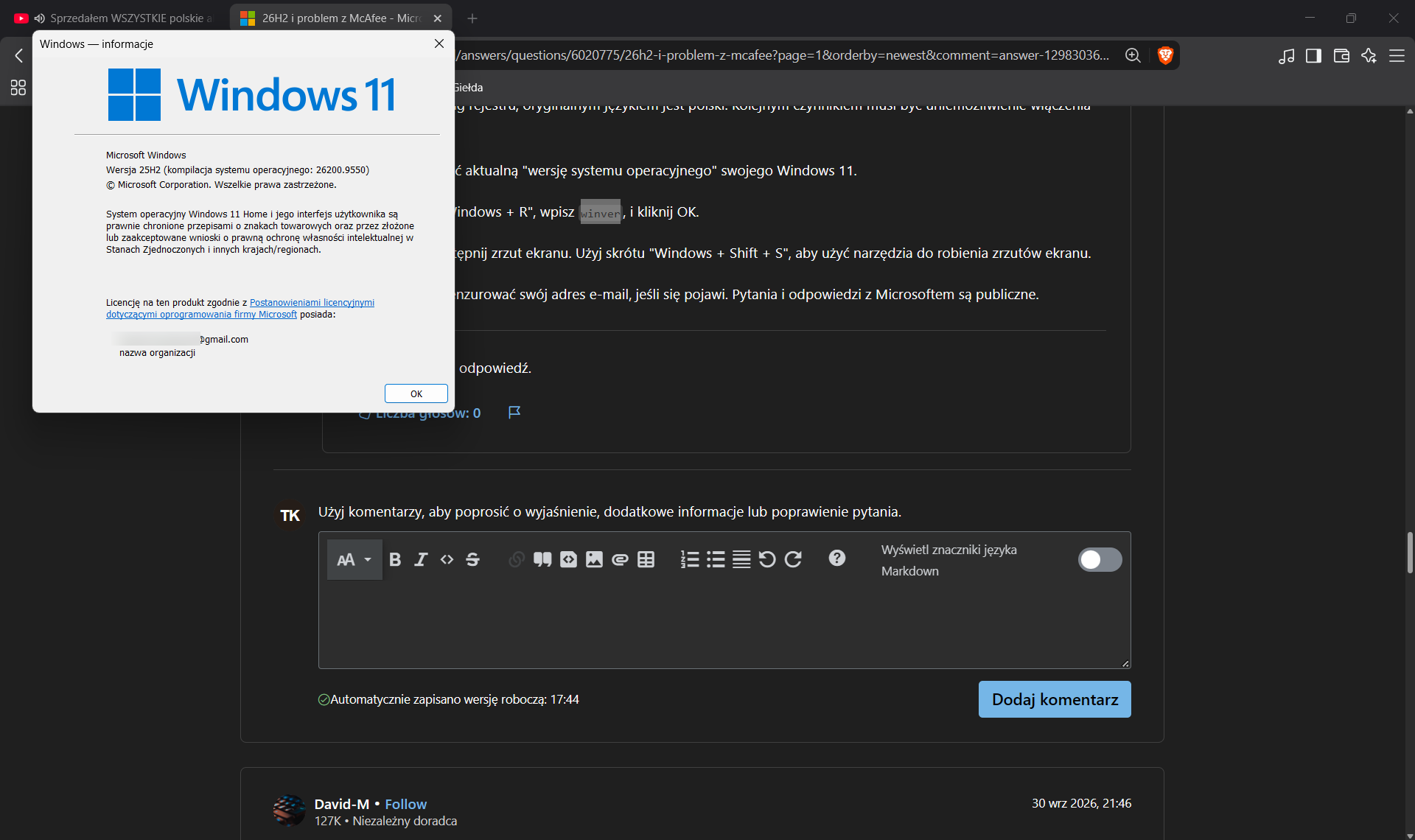Image resolution: width=1415 pixels, height=840 pixels.
Task: Insert a blockquote in comment editor
Action: click(542, 560)
